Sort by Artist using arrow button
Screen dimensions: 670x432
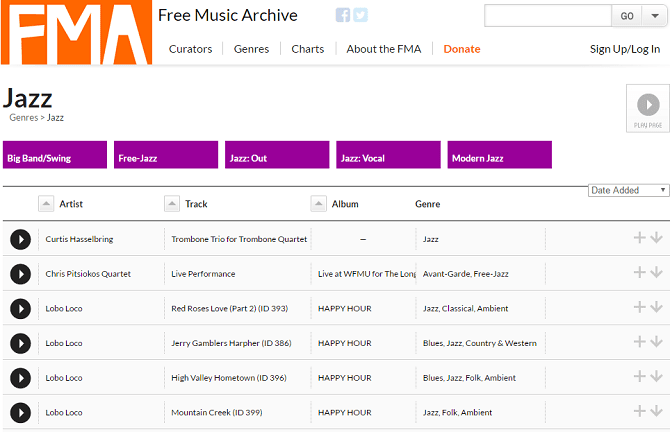coord(46,204)
